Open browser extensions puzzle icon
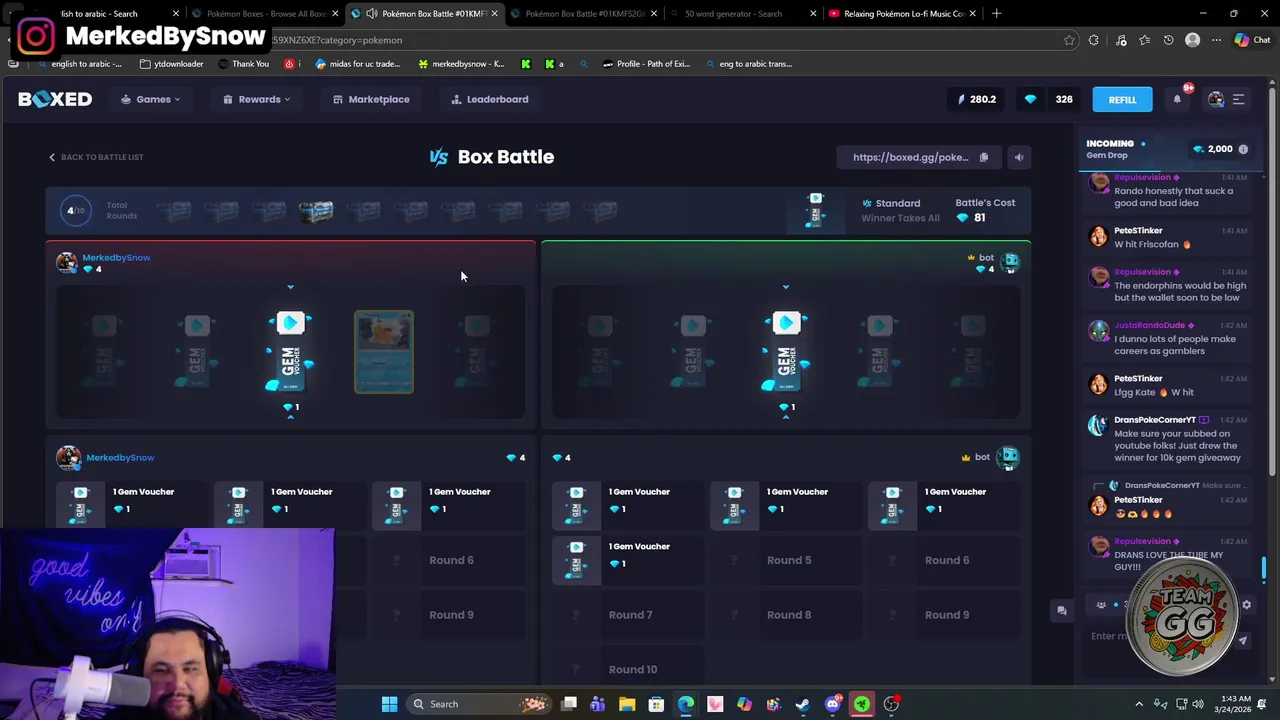This screenshot has height=720, width=1280. pyautogui.click(x=1094, y=40)
